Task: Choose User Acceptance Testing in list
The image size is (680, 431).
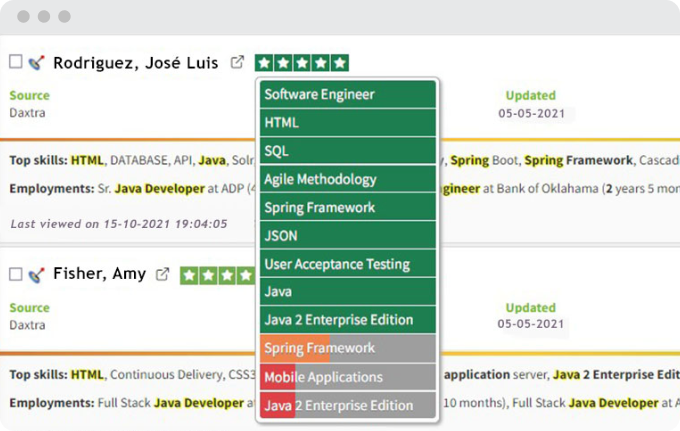Action: click(347, 264)
